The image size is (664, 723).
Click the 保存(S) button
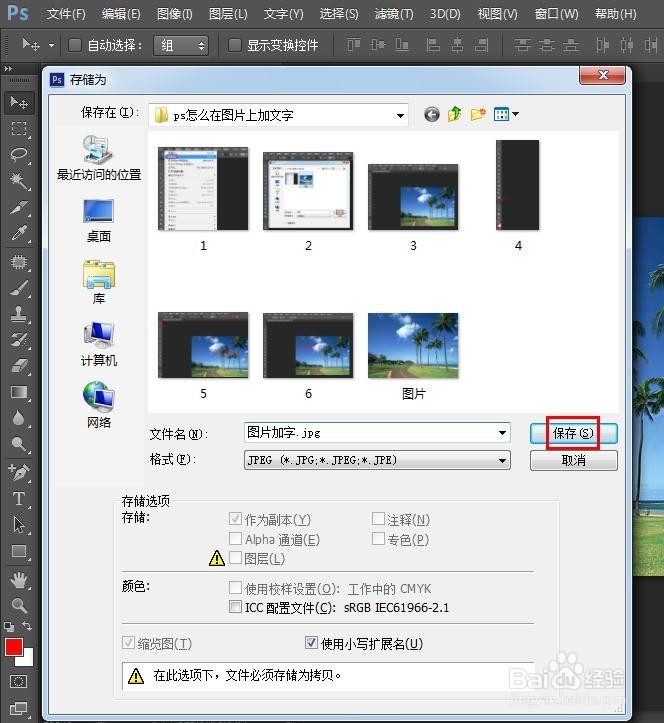coord(573,433)
